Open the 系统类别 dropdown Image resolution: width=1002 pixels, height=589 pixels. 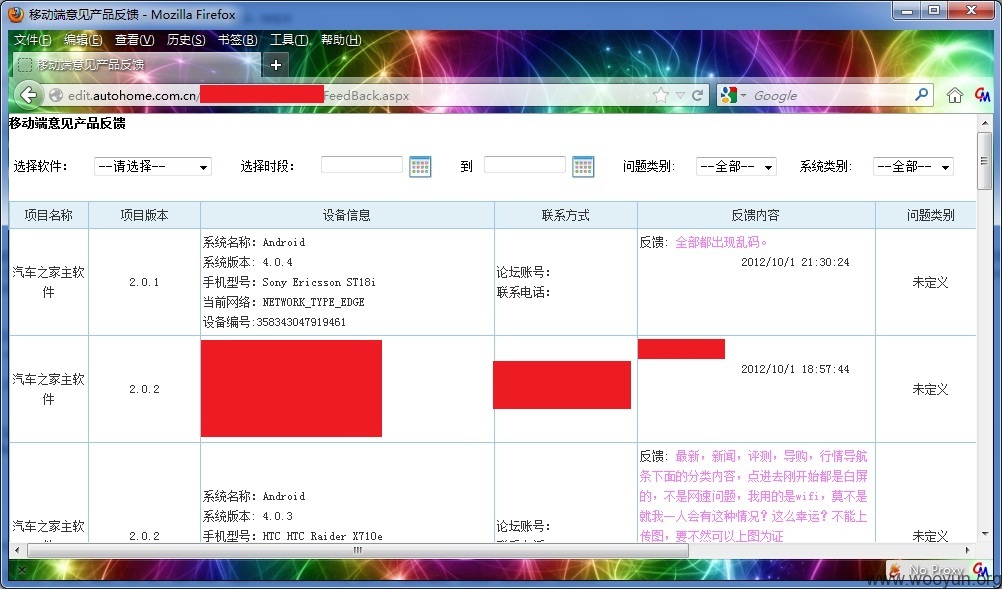point(913,167)
